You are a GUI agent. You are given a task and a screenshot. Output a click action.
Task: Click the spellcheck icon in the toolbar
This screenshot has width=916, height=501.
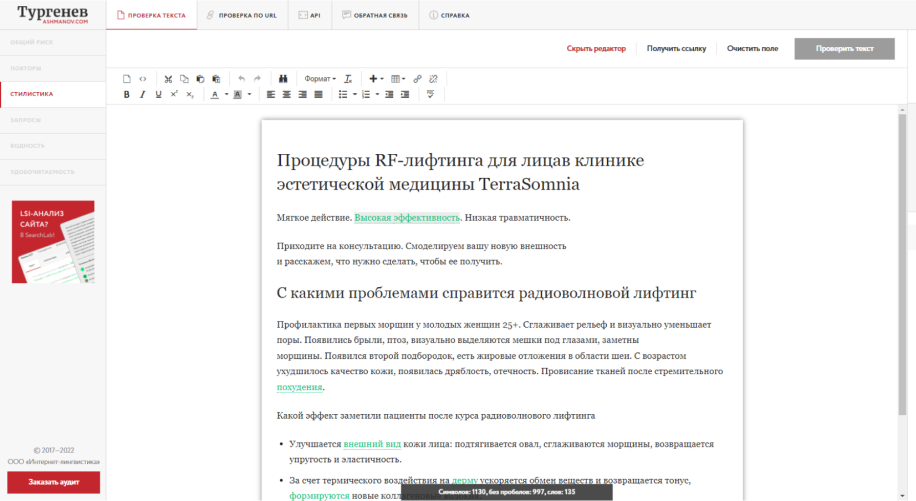point(431,94)
